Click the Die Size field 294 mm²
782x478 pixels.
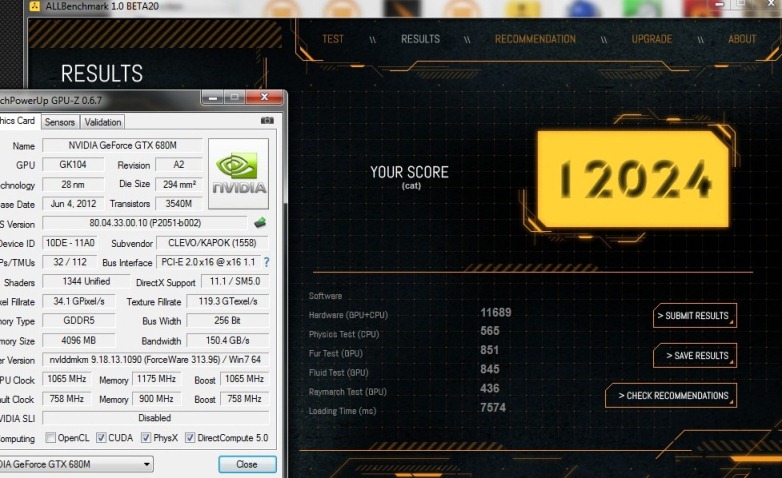(x=179, y=184)
